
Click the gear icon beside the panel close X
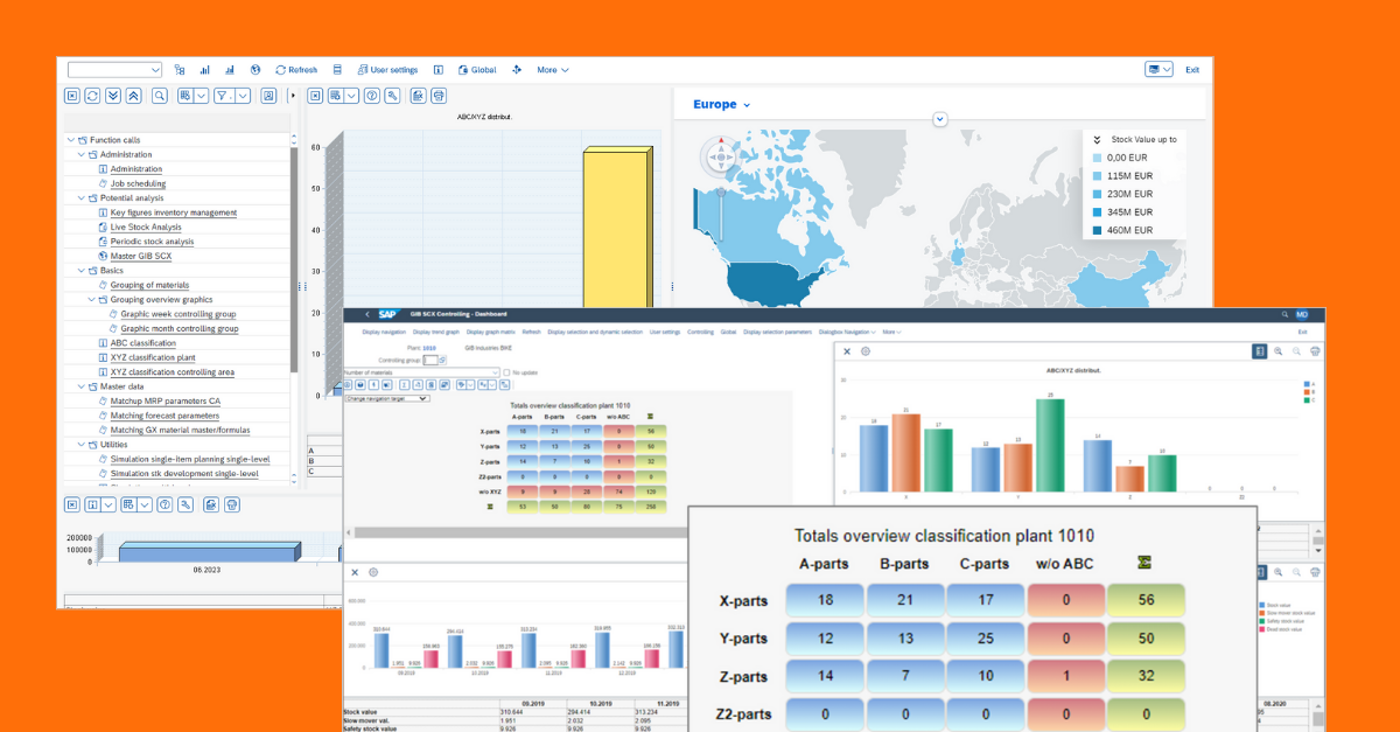[864, 352]
